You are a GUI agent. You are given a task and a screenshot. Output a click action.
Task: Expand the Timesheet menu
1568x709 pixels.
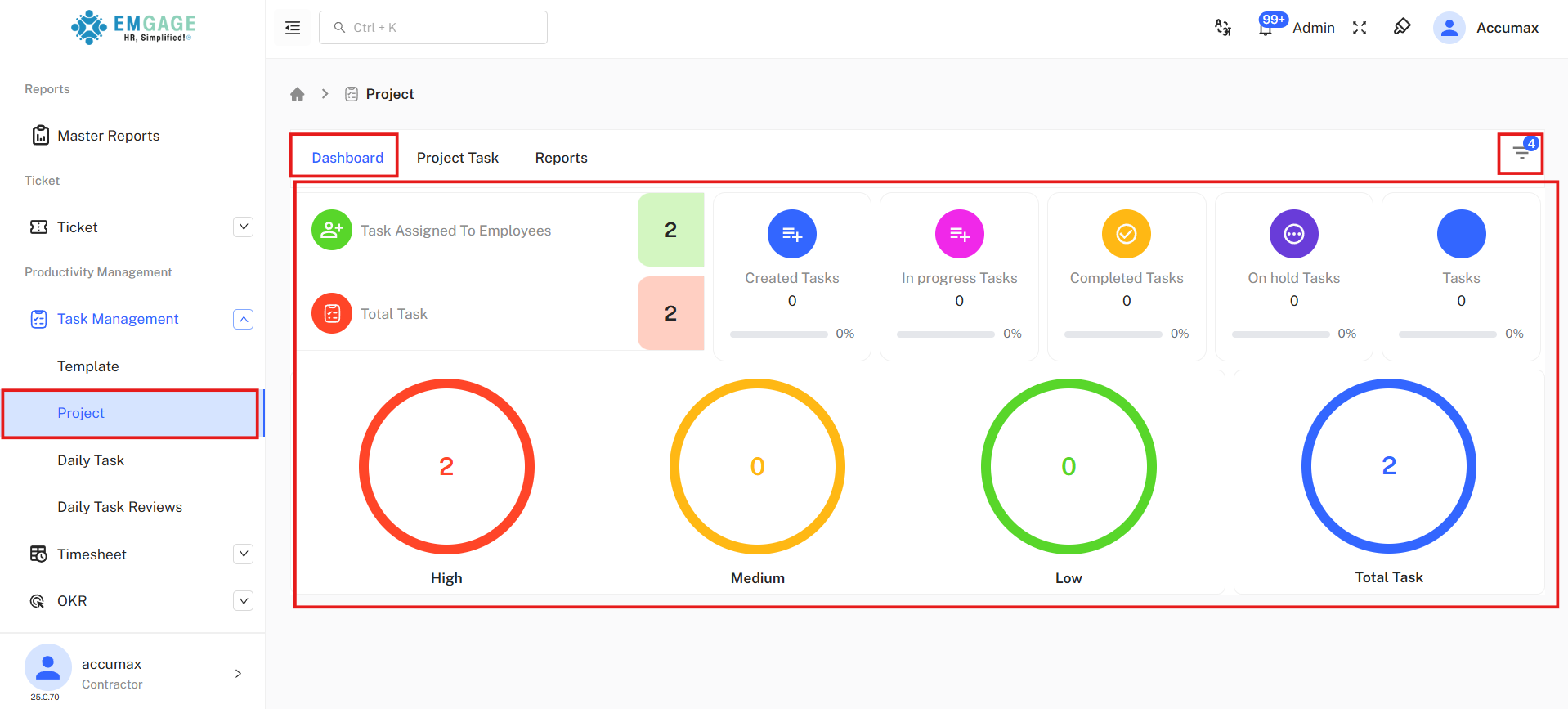click(x=243, y=554)
